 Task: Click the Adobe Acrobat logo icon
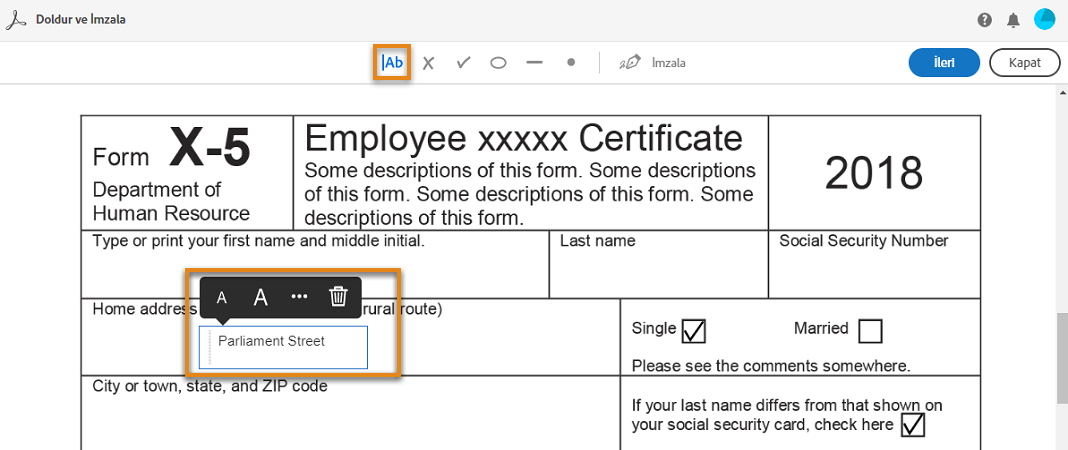pos(16,20)
